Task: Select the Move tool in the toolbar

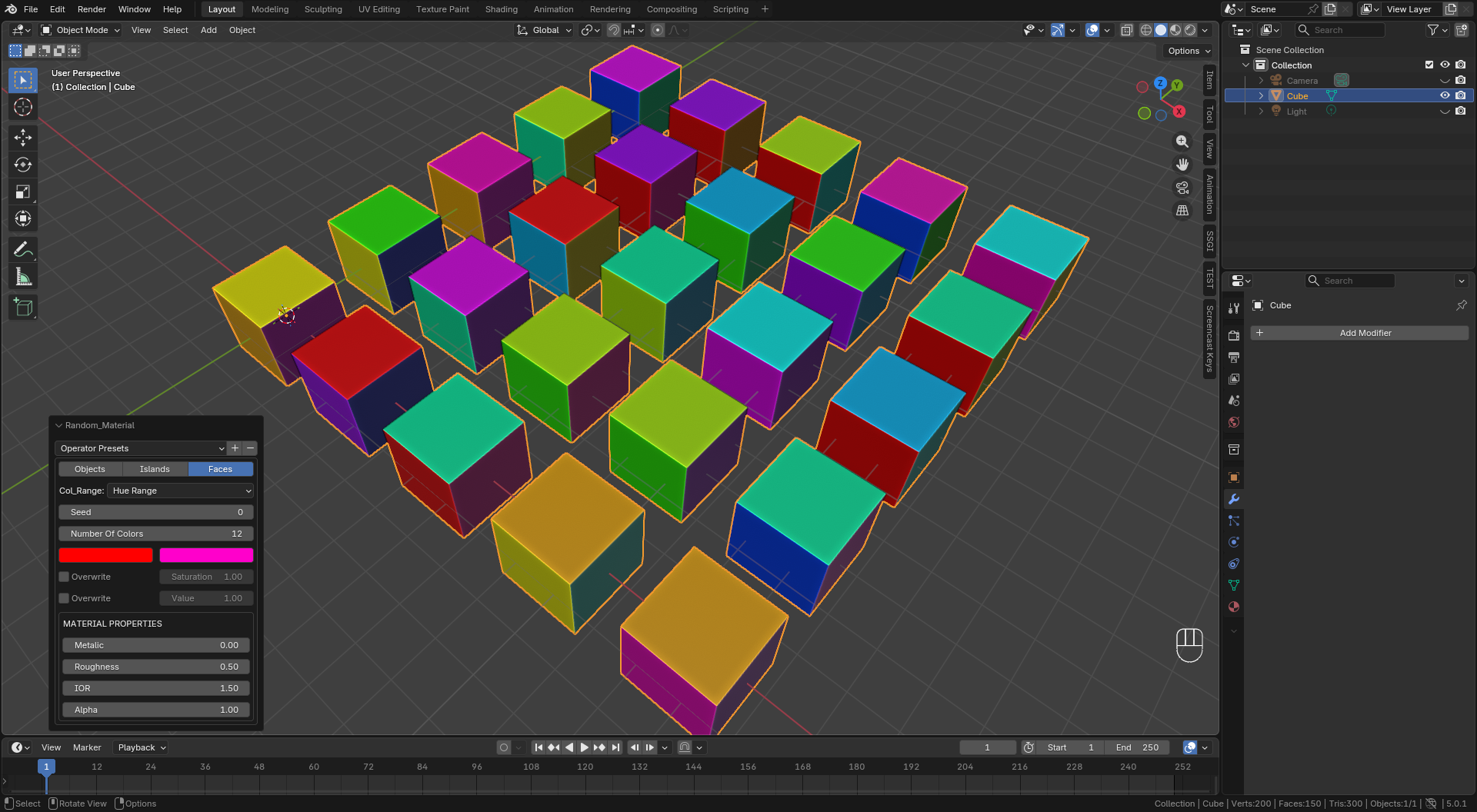Action: pyautogui.click(x=23, y=138)
